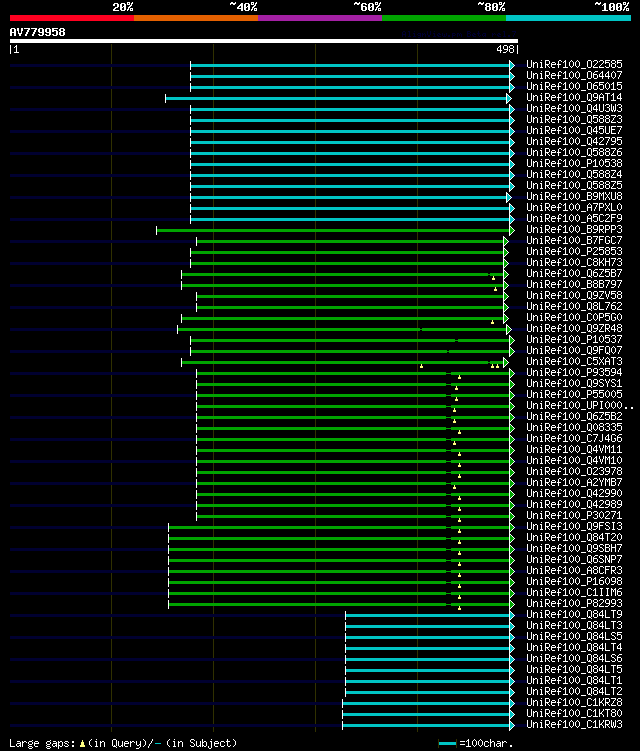Click the white query sequence bar
Screen dimensions: 640x751
pyautogui.click(x=263, y=41)
